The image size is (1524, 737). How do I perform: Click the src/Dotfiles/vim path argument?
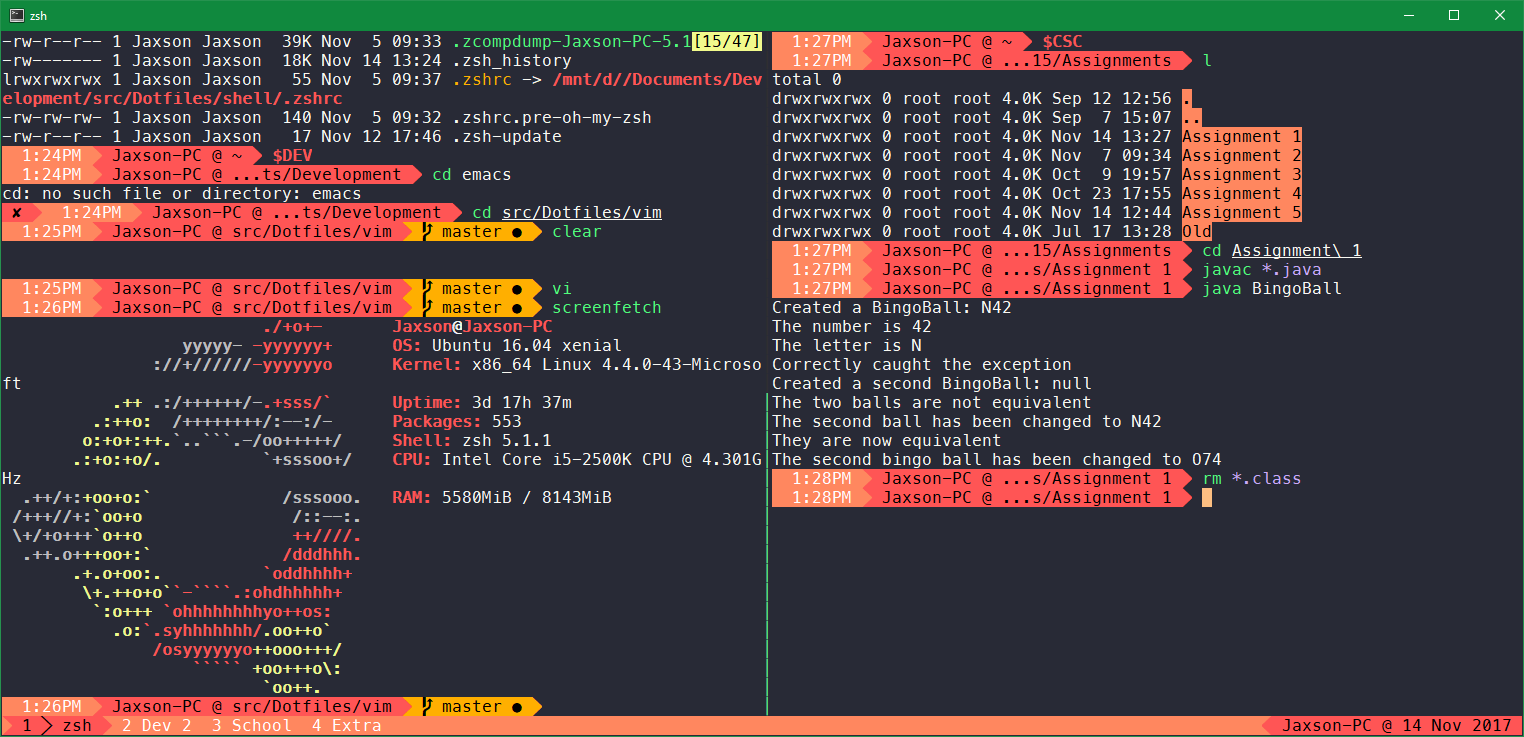[x=581, y=213]
